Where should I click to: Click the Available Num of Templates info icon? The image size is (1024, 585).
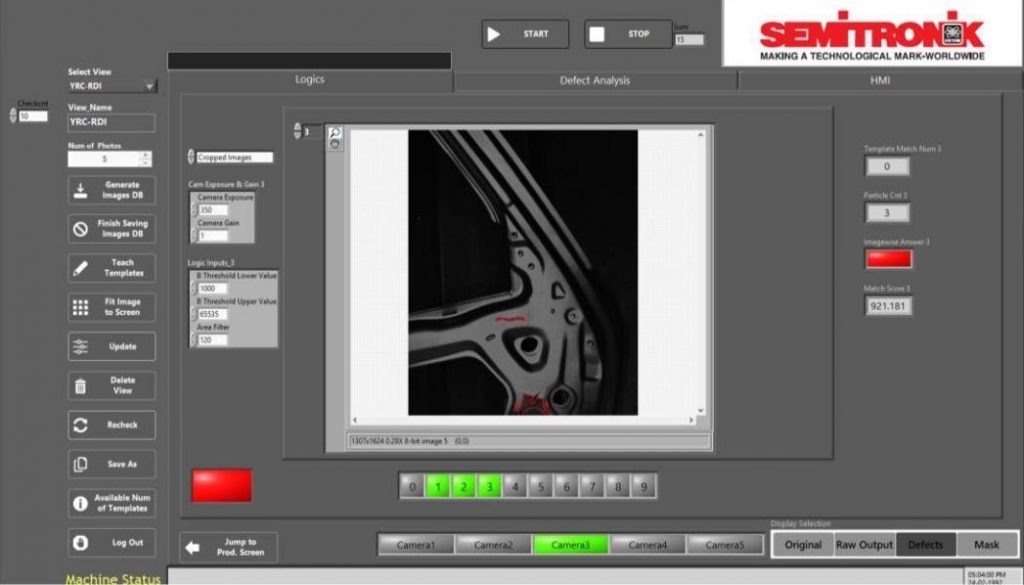pos(81,503)
